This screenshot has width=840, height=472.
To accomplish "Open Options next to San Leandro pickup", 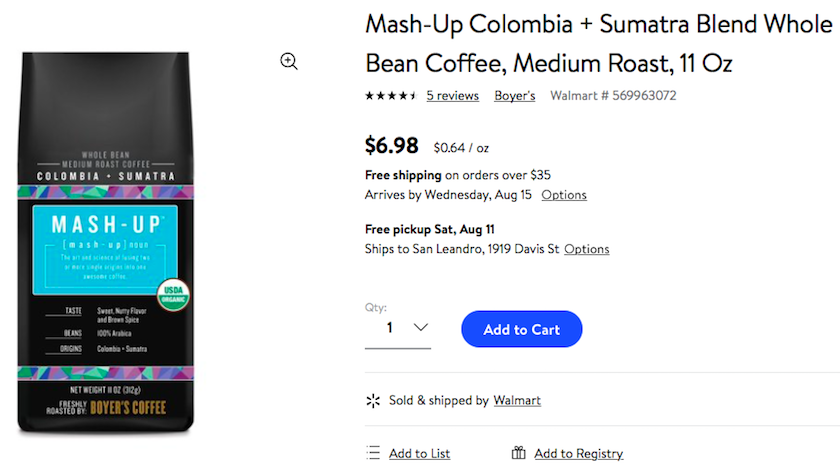I will 586,249.
